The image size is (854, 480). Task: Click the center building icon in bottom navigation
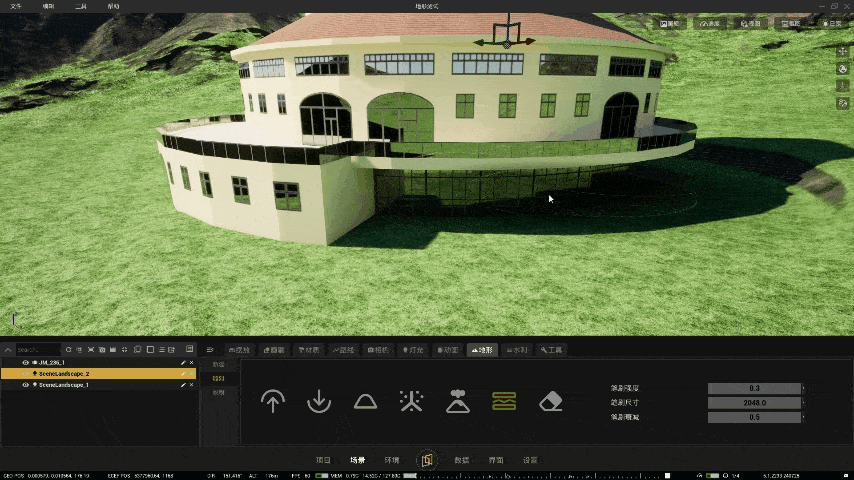(x=426, y=460)
